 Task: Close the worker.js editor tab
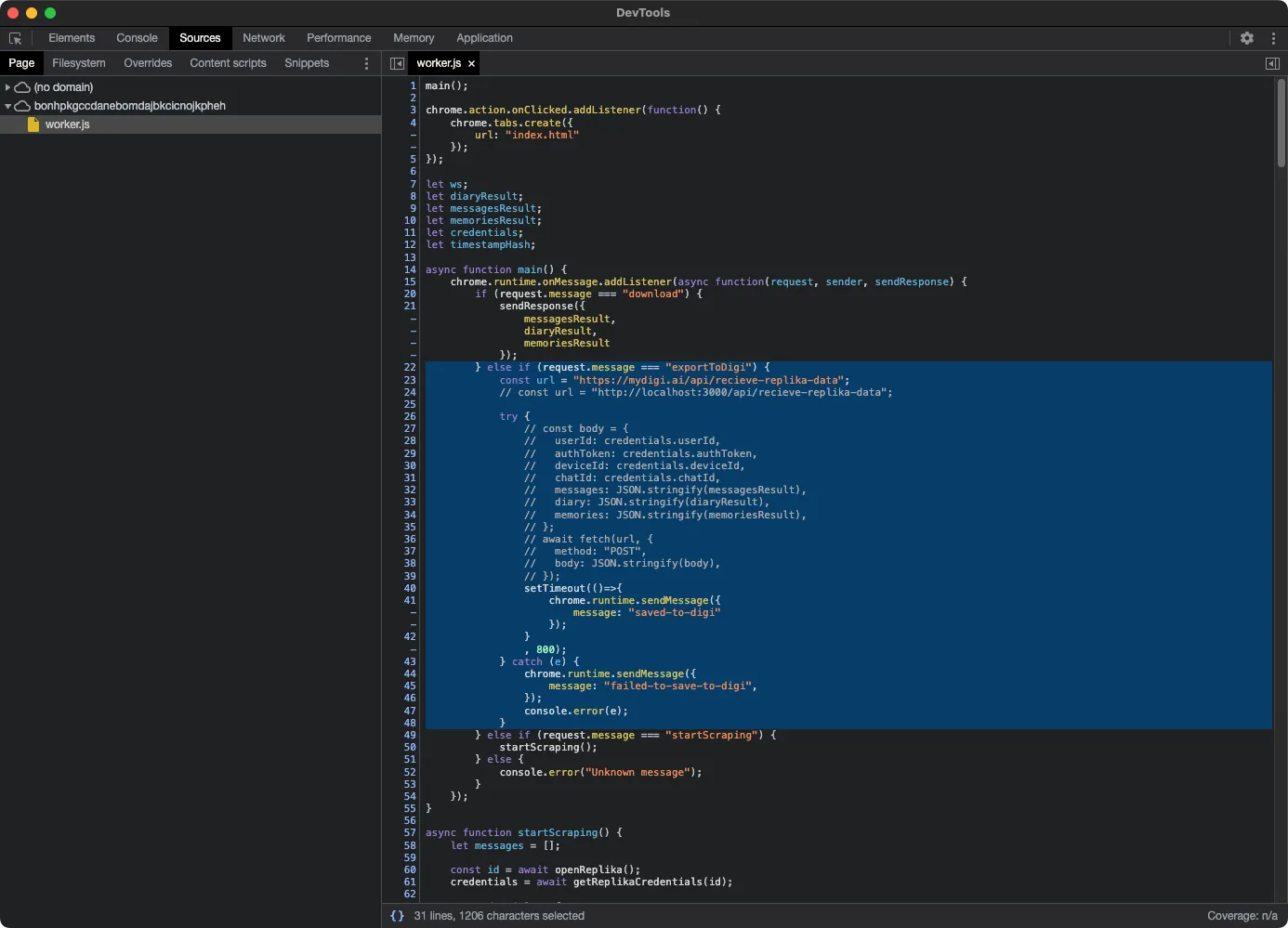coord(471,64)
